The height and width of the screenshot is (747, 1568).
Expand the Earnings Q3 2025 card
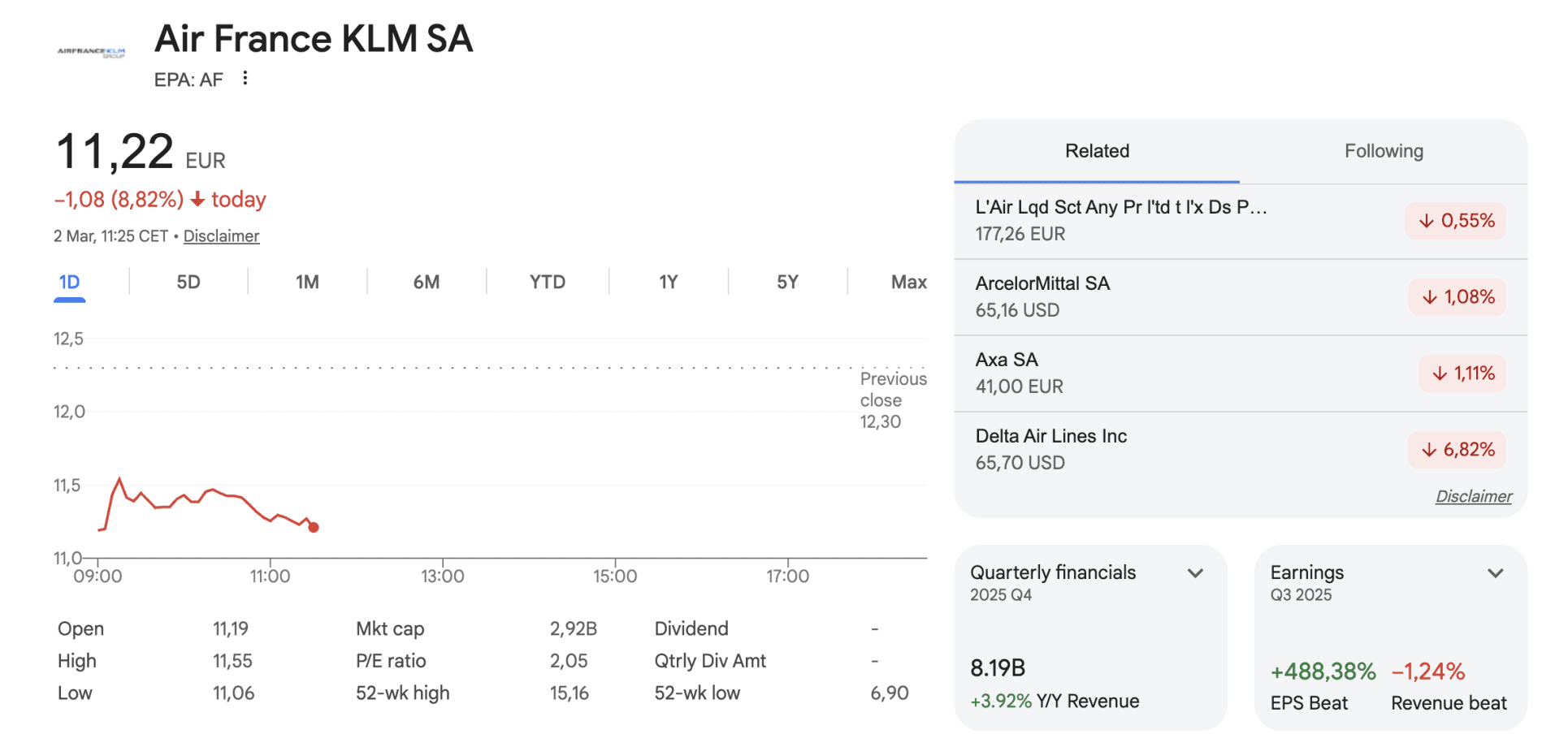point(1495,573)
